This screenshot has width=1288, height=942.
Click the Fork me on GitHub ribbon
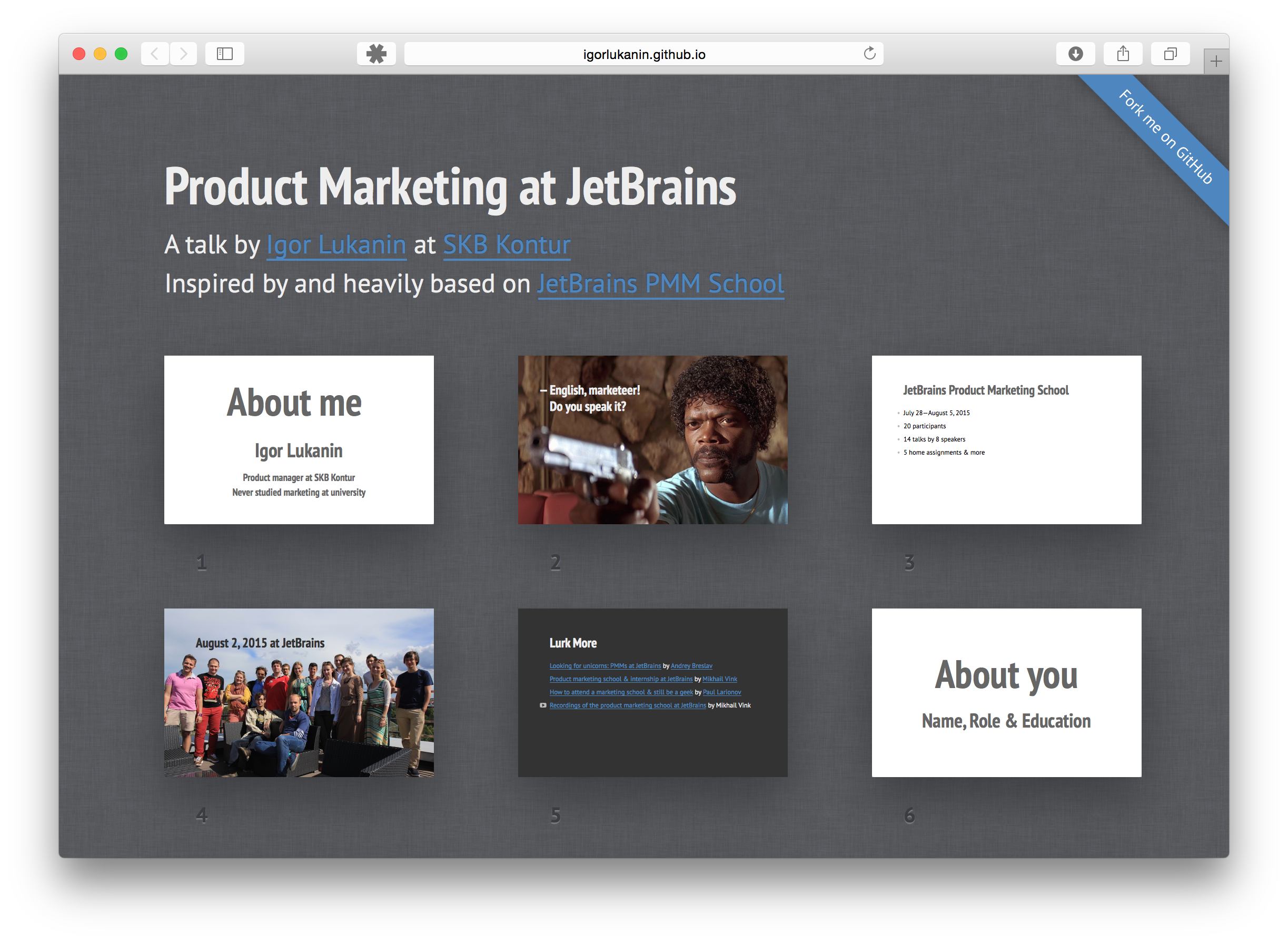[1165, 137]
